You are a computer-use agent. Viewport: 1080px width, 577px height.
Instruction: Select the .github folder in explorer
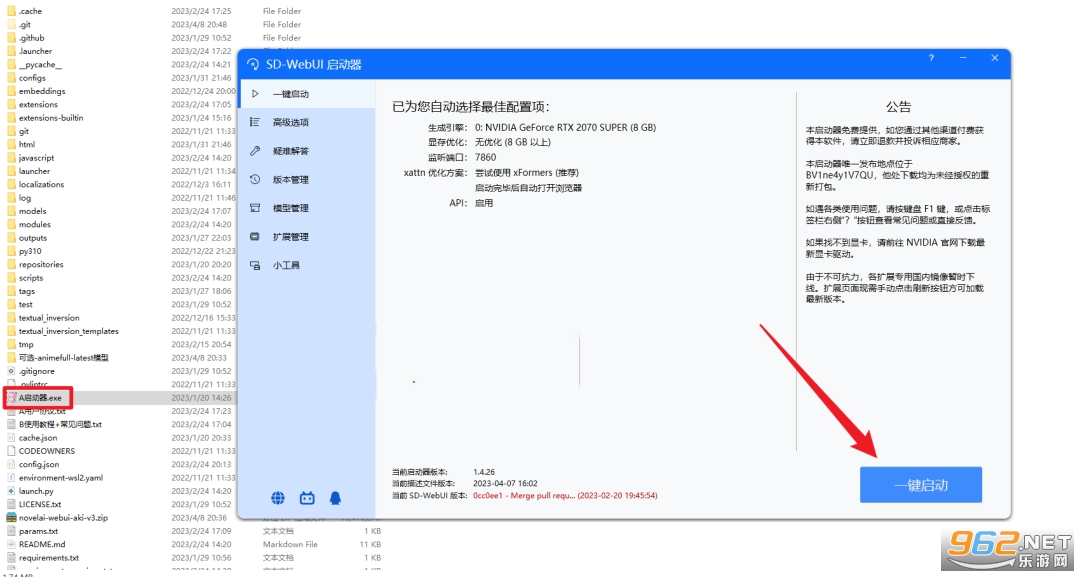point(32,38)
